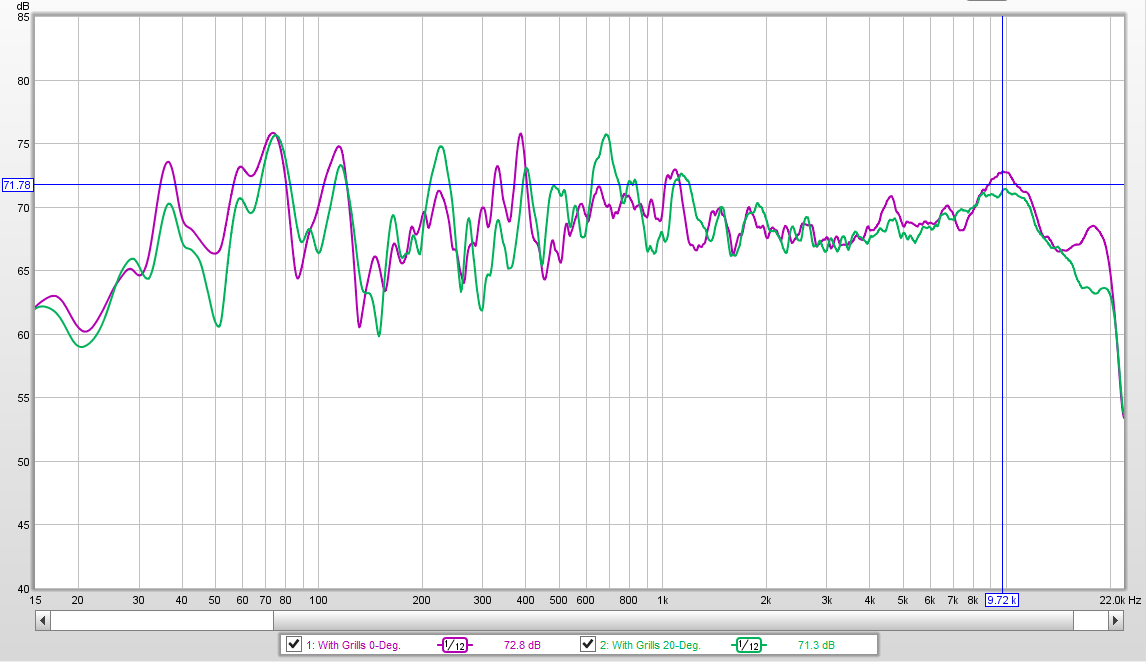Click the 9.72 k frequency cursor readout

pyautogui.click(x=1001, y=600)
